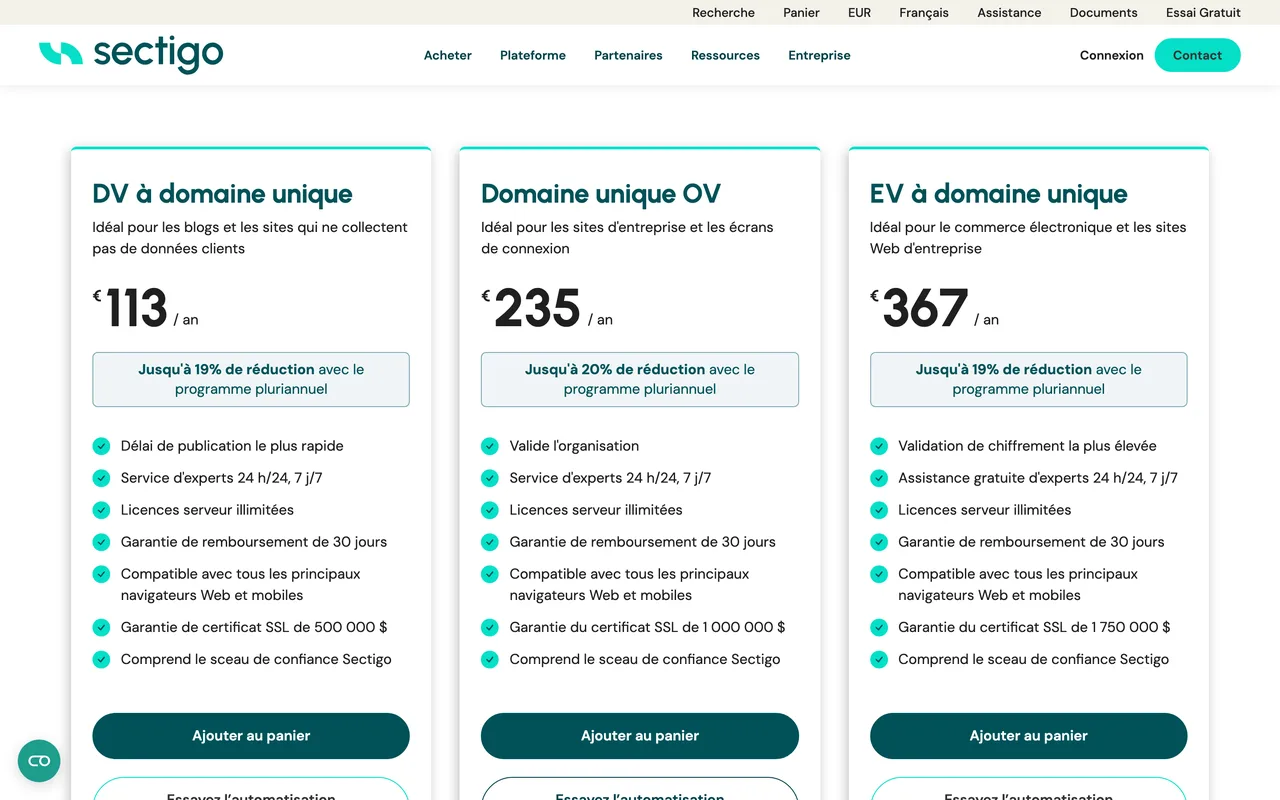Add DV à domaine unique to cart
This screenshot has height=800, width=1280.
click(x=251, y=736)
